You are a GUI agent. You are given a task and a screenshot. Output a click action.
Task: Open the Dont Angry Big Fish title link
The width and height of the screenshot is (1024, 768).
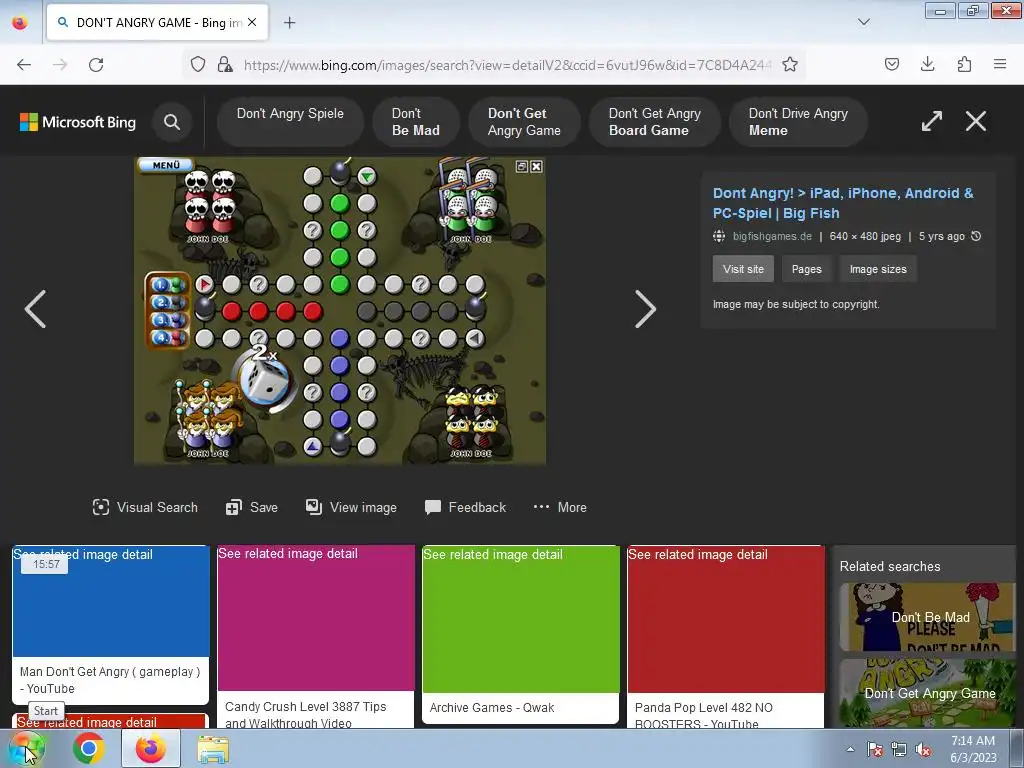click(x=842, y=203)
